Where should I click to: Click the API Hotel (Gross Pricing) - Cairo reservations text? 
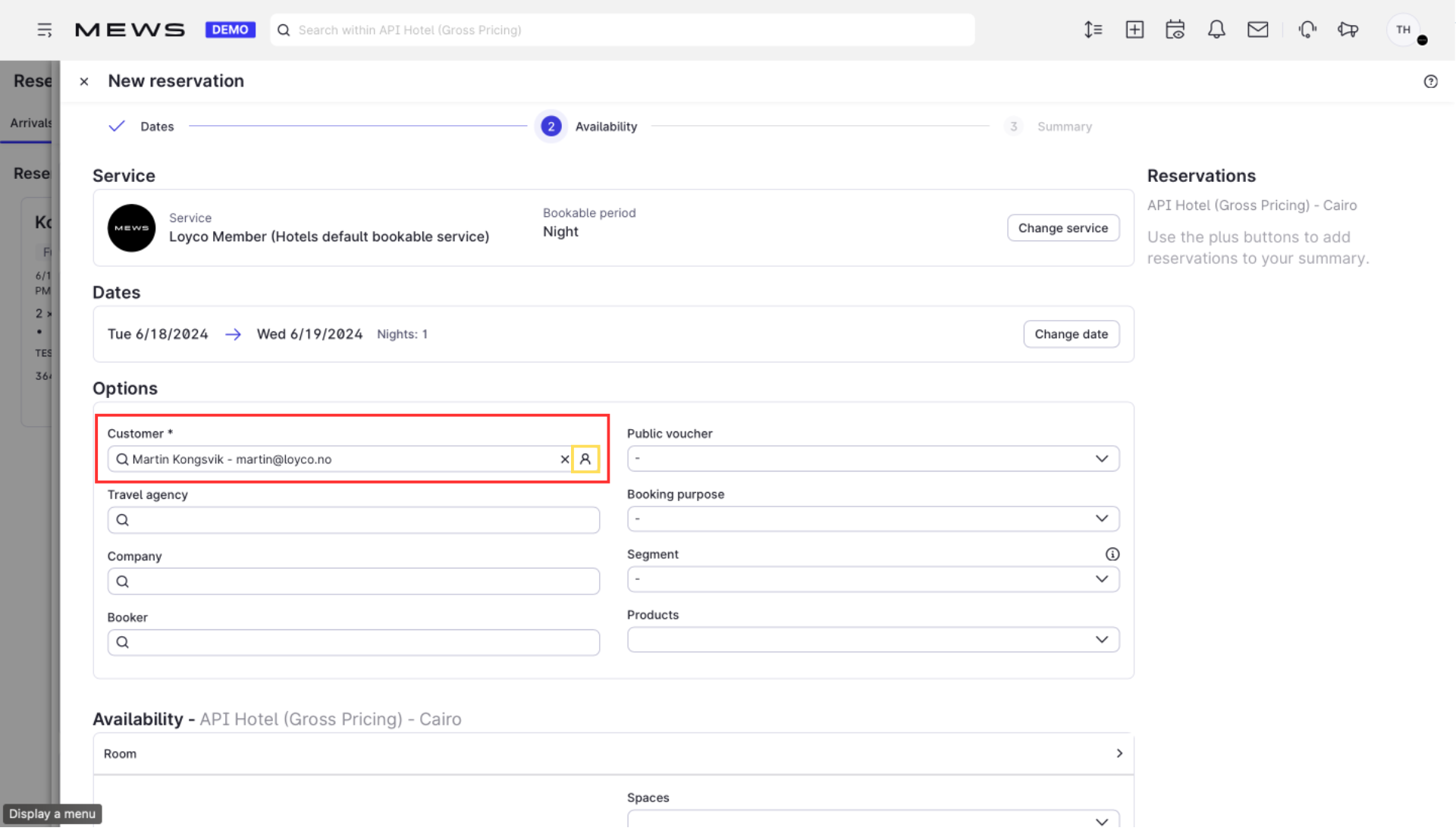point(1252,205)
